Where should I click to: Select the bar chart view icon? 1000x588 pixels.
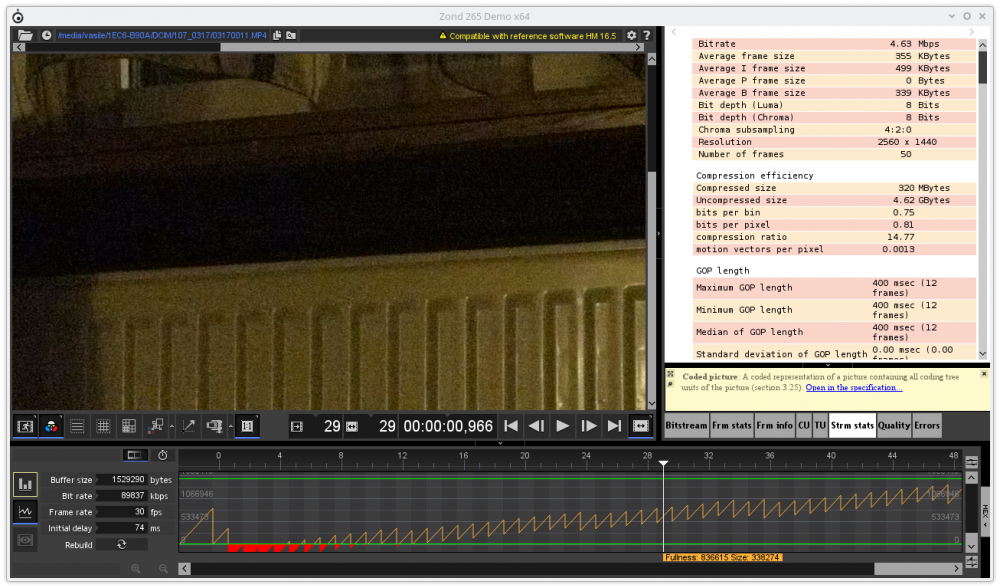point(25,485)
